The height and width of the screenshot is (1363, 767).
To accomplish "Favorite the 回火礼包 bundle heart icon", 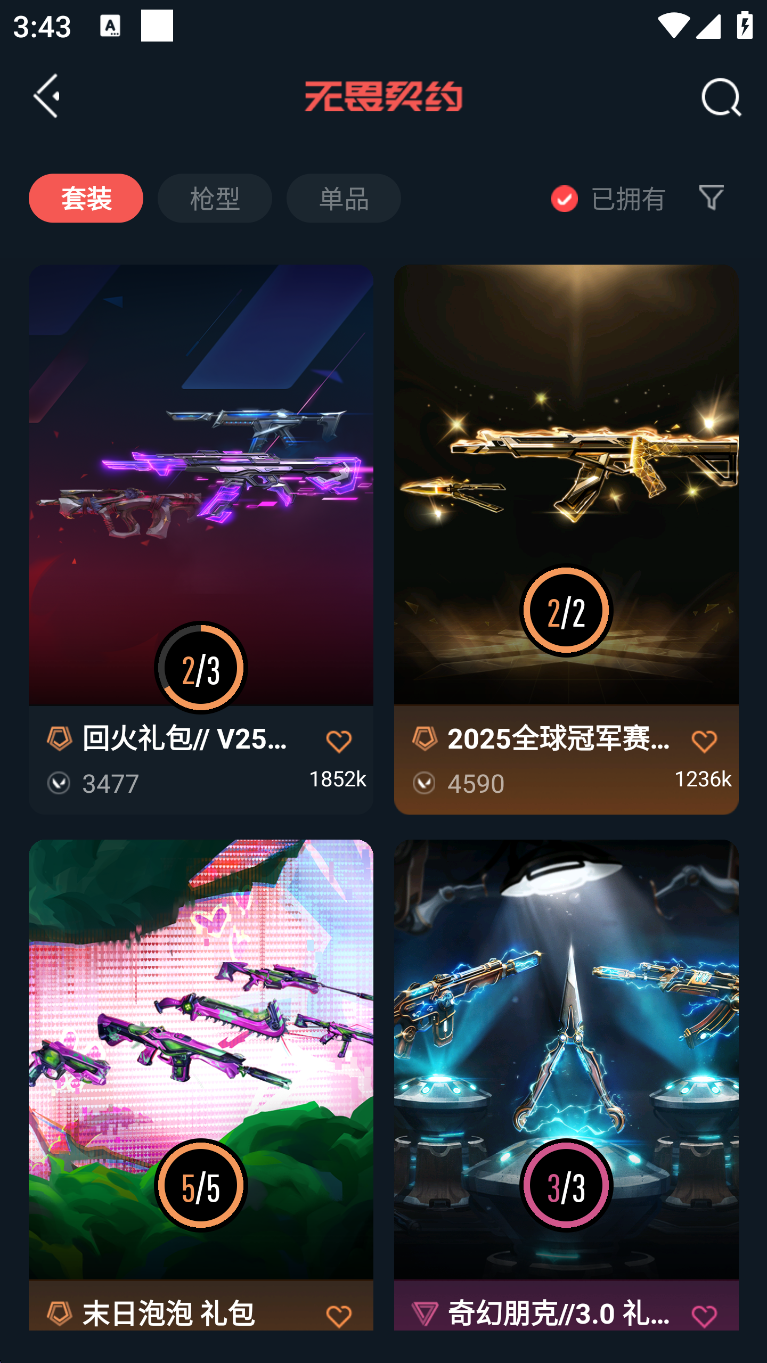I will (339, 741).
